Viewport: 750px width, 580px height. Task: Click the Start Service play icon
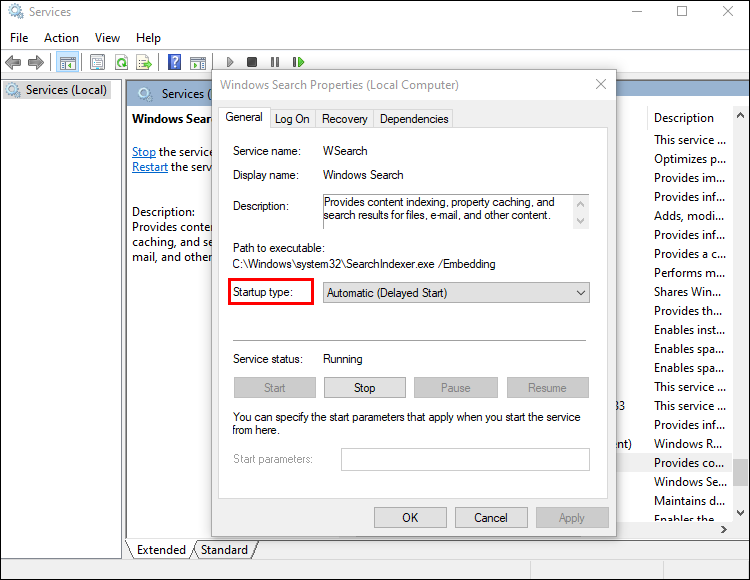pos(230,62)
